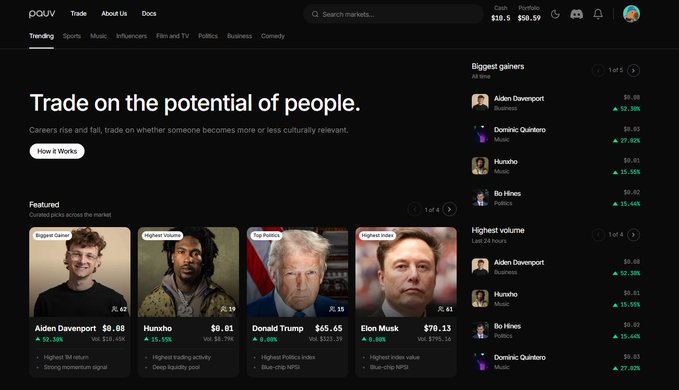679x390 pixels.
Task: Open Elon Musk featured card photo
Action: click(x=406, y=272)
